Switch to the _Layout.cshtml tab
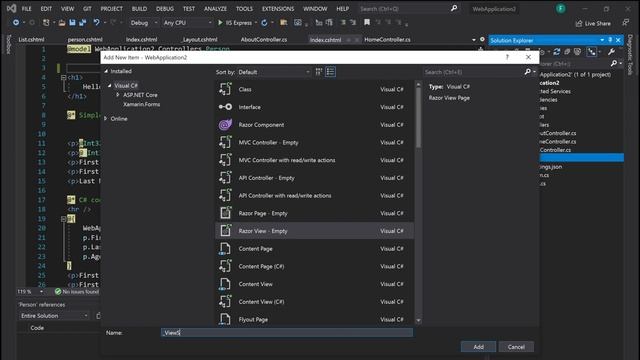This screenshot has height=360, width=640. (200, 40)
